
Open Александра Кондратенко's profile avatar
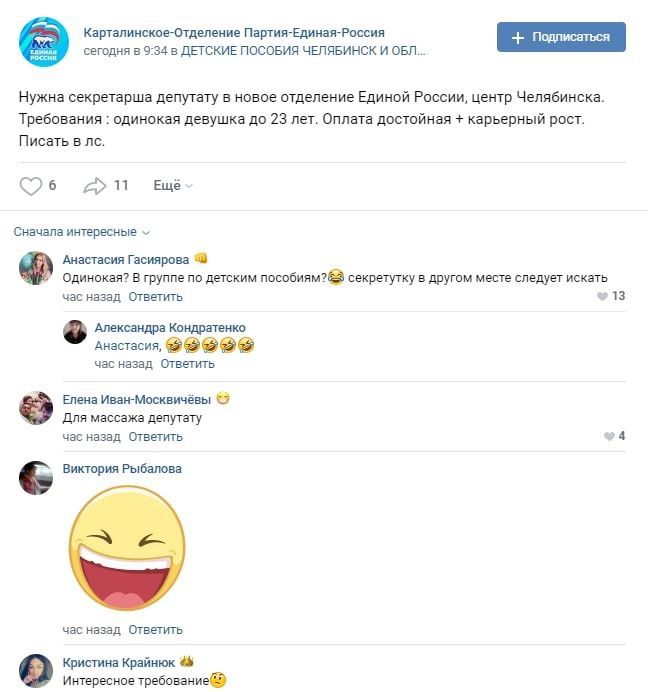click(x=75, y=332)
